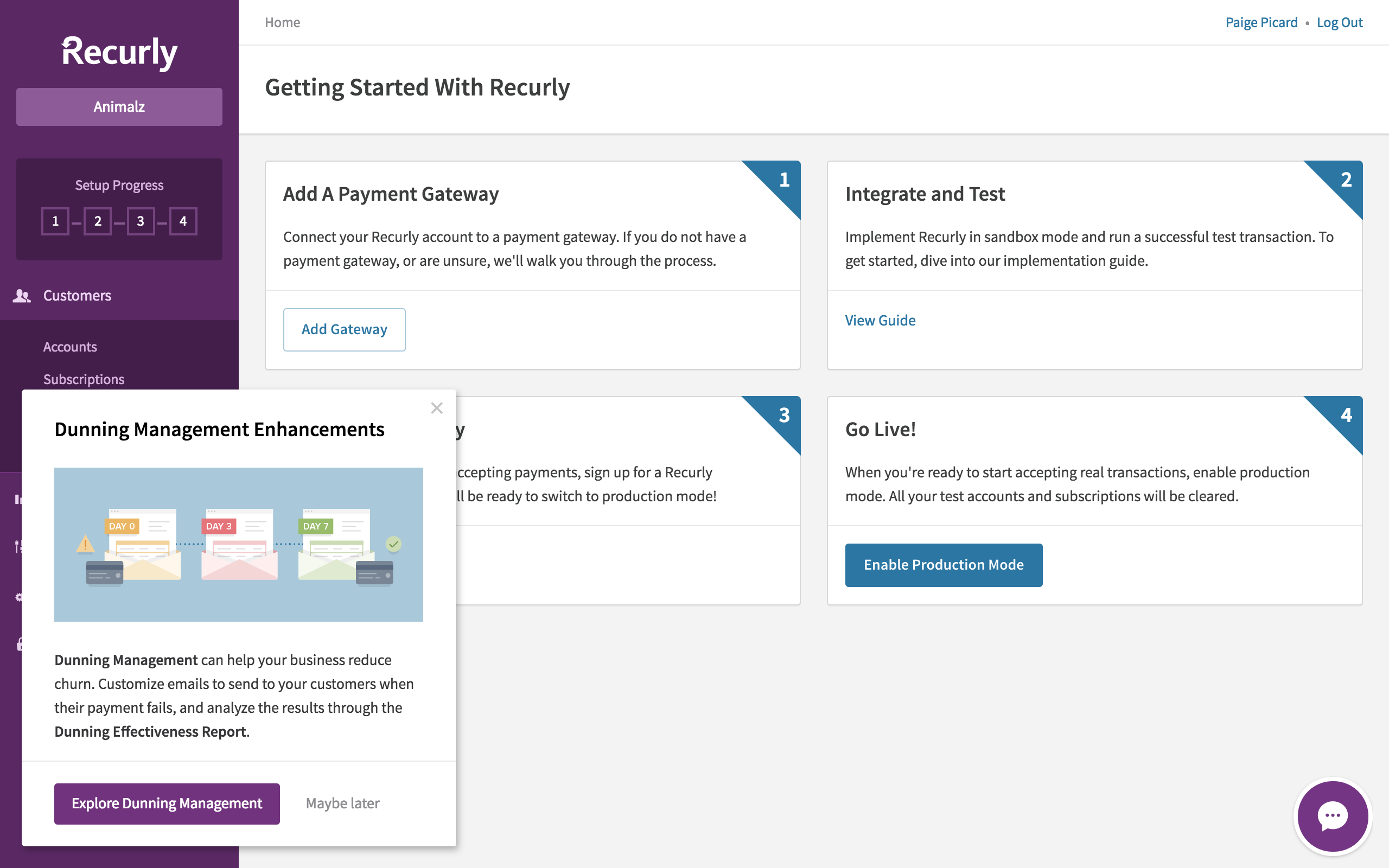Go to Subscriptions in sidebar
The image size is (1389, 868).
click(x=84, y=379)
